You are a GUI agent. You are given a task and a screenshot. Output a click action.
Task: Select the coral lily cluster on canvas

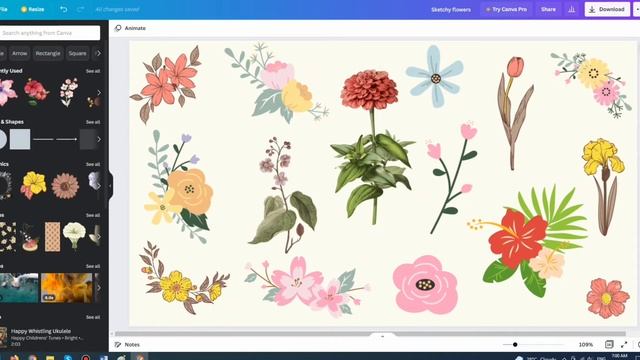click(166, 84)
